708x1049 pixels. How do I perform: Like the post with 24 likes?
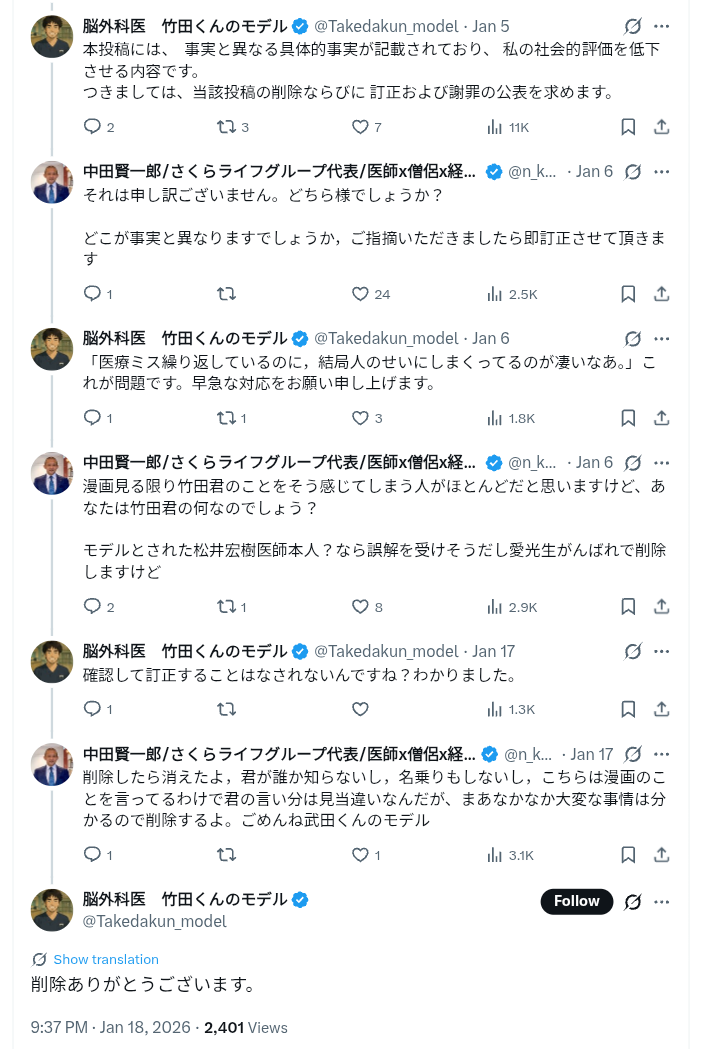pyautogui.click(x=361, y=294)
